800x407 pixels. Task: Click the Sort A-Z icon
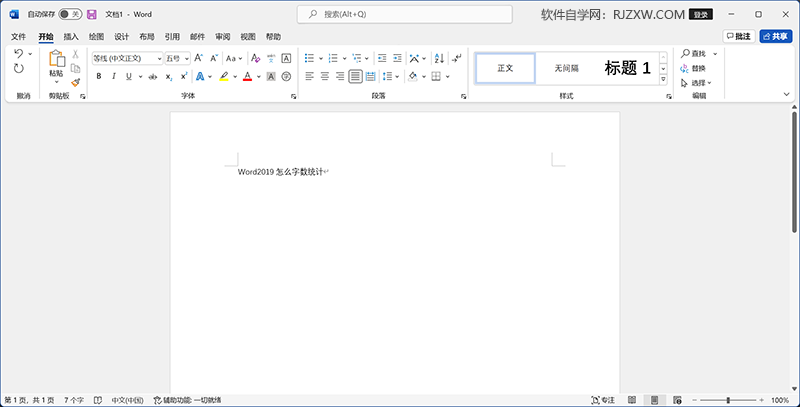click(x=439, y=58)
